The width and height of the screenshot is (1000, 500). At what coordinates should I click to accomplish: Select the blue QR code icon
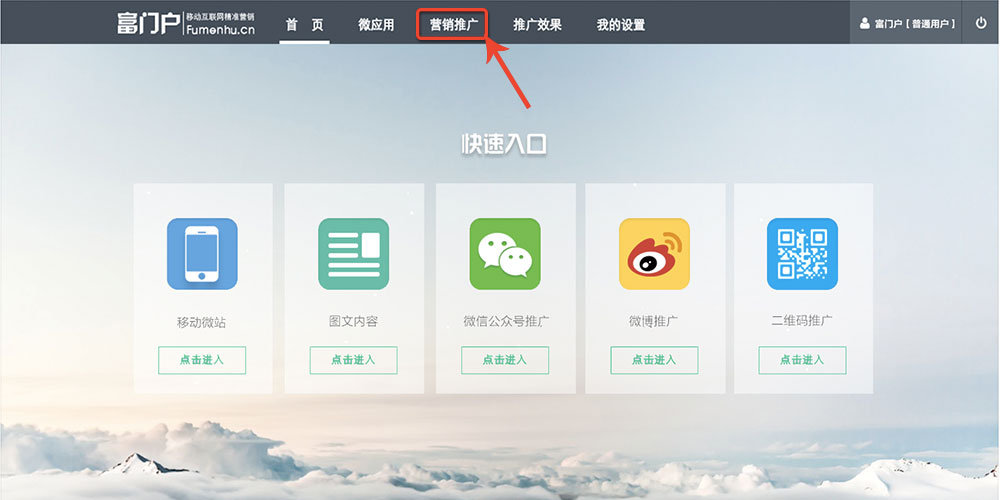pos(802,254)
